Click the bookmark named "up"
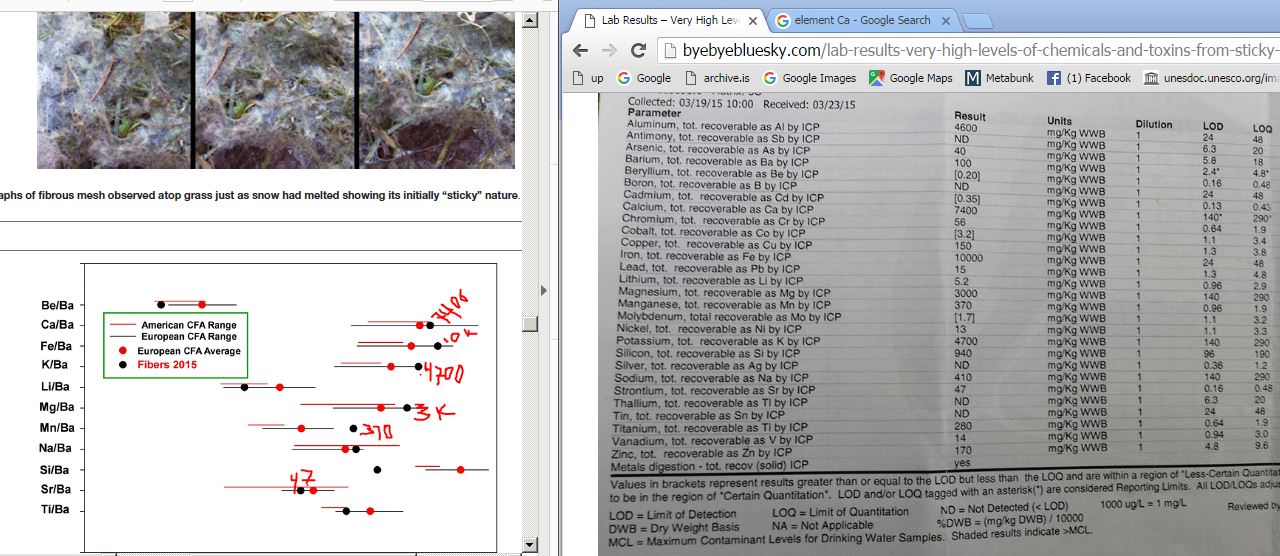The height and width of the screenshot is (556, 1280). tap(588, 78)
